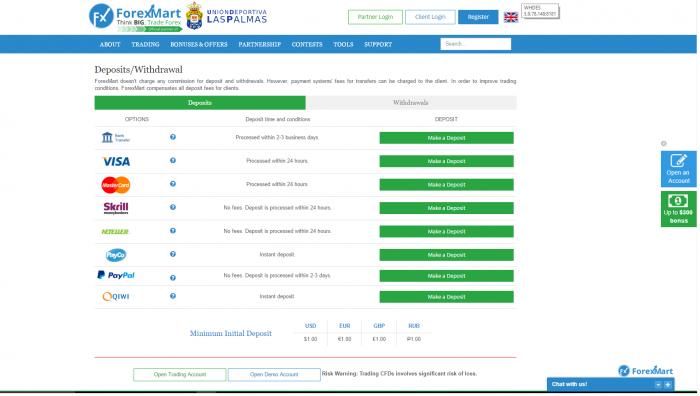Click the QIWI payment logo

116,296
